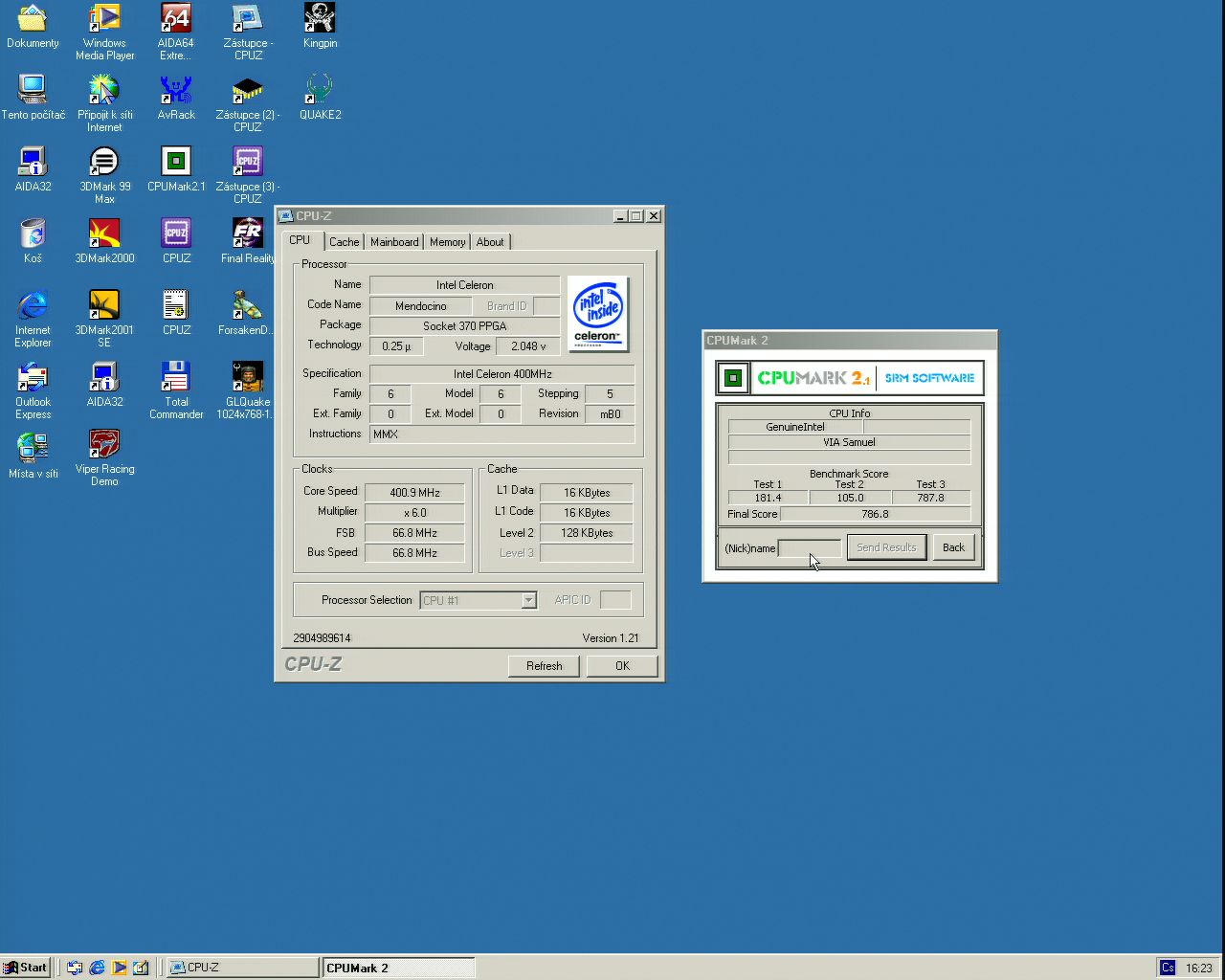This screenshot has height=980, width=1225.
Task: Click the Core Speed value 400.9 MHz
Action: 414,493
